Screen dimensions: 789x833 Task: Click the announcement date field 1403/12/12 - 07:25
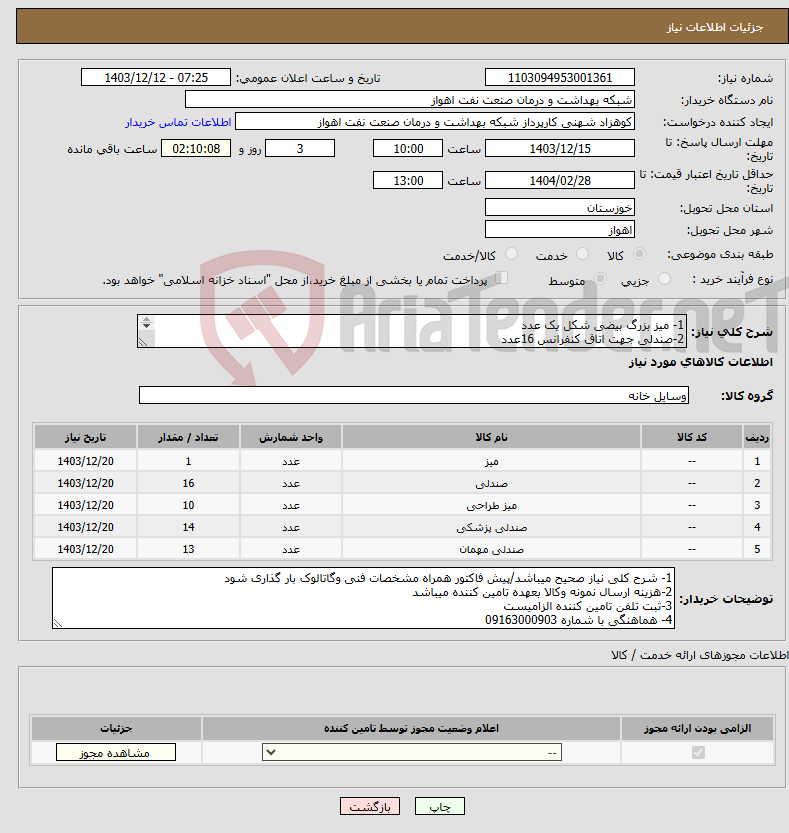coord(156,78)
